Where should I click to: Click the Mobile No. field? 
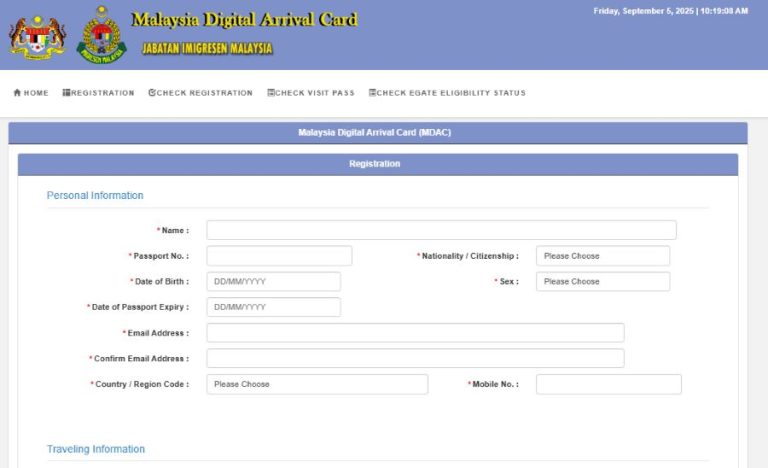[x=609, y=384]
